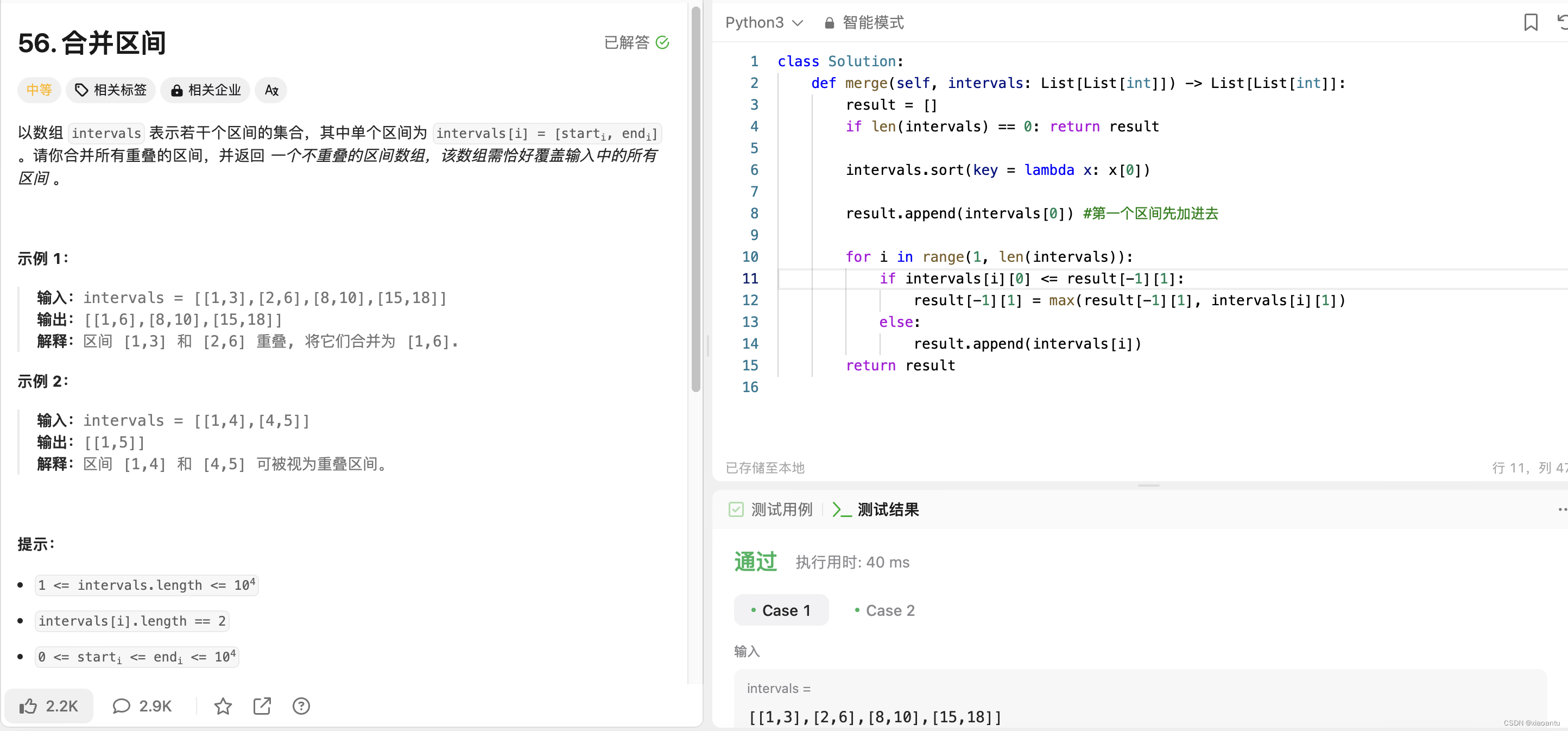Screen dimensions: 1568x731
Task: Click the translate language Ax icon
Action: click(x=271, y=90)
